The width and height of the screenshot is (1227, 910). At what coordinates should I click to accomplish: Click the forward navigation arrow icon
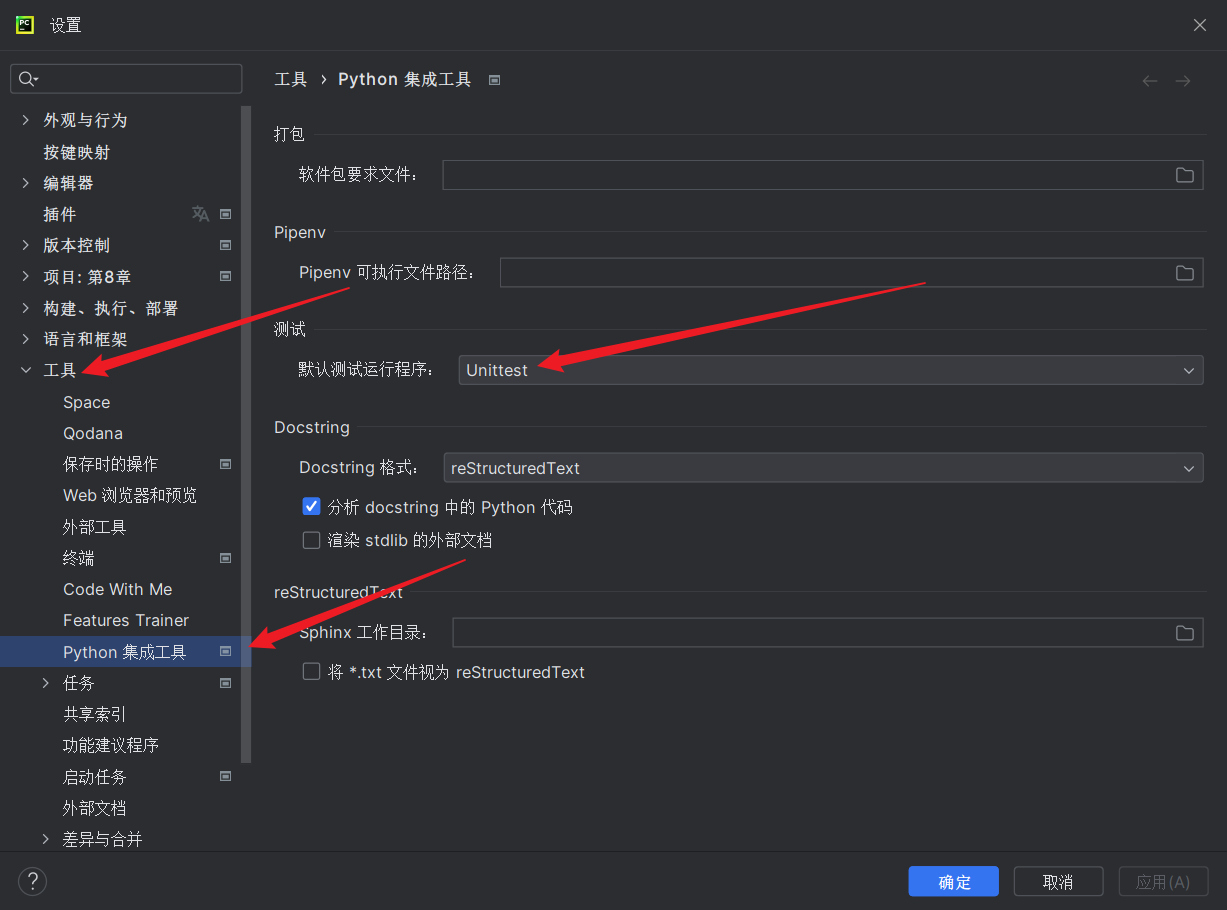point(1183,81)
